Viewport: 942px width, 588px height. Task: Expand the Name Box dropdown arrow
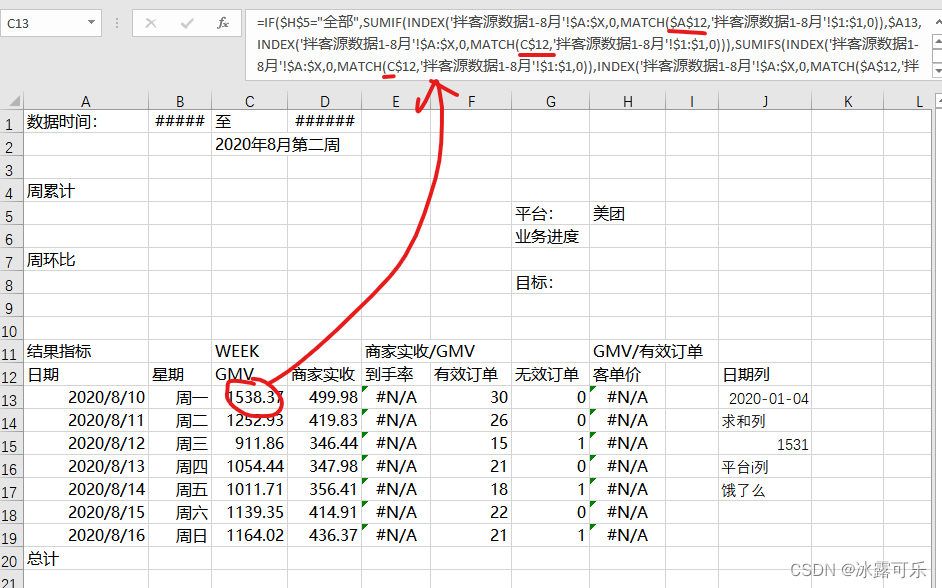[91, 23]
